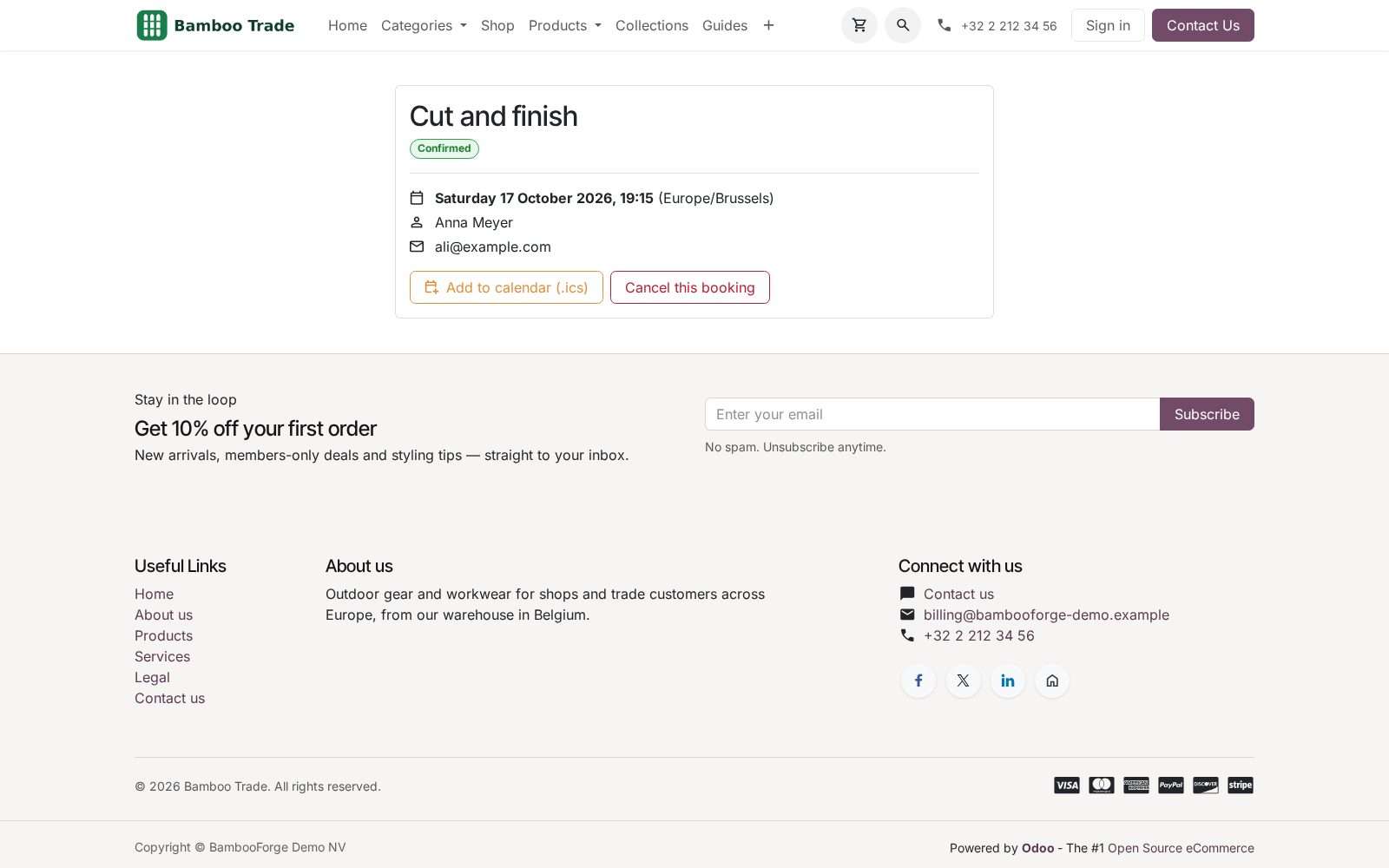
Task: Open footer Legal link
Action: (x=152, y=677)
